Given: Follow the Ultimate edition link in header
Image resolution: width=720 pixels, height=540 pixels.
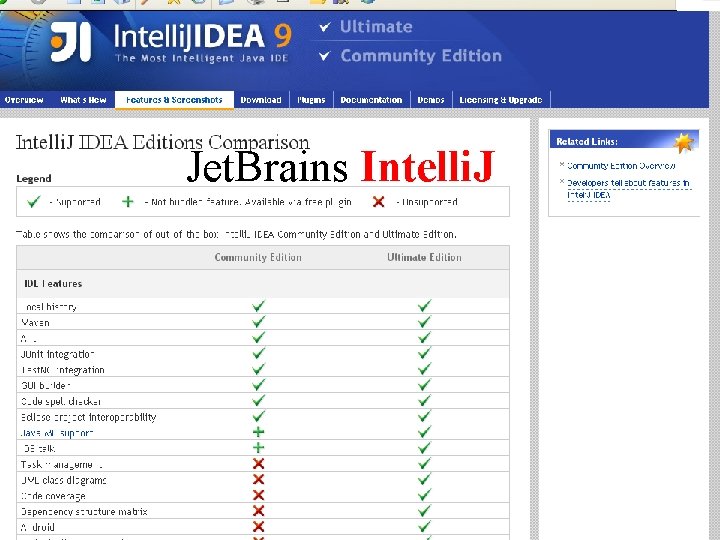Looking at the screenshot, I should click(376, 27).
